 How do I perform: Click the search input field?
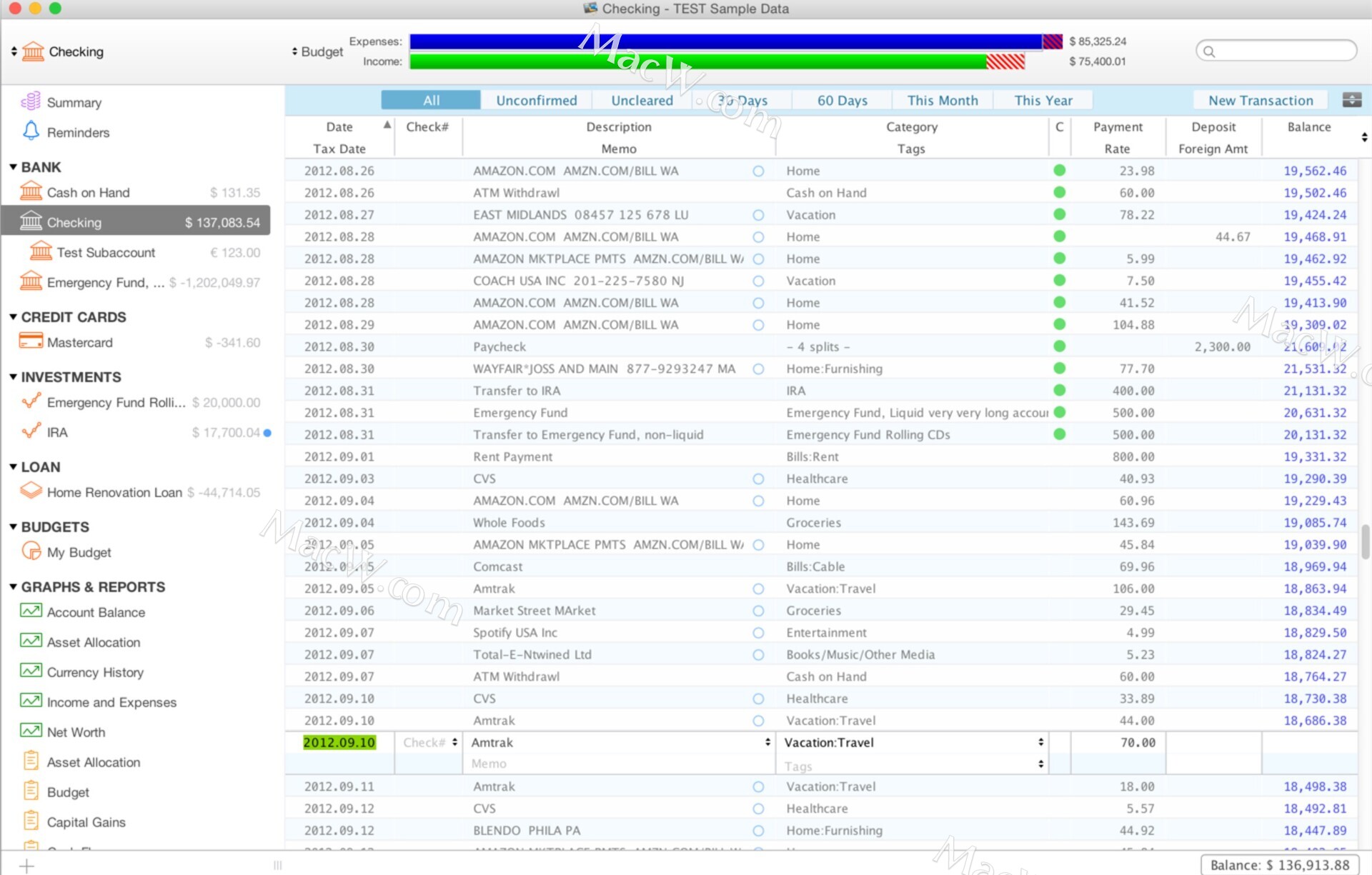1276,51
